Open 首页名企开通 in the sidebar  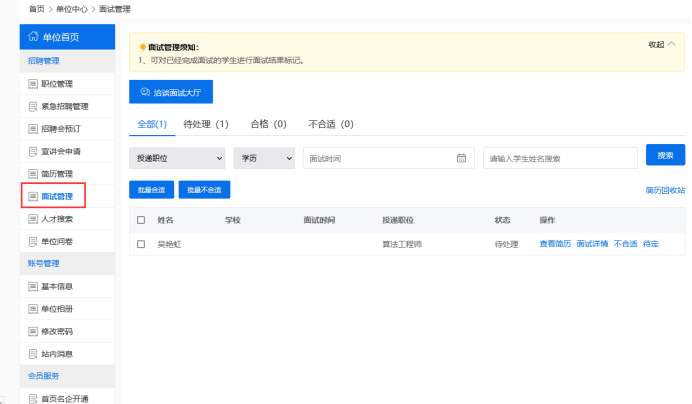click(67, 398)
